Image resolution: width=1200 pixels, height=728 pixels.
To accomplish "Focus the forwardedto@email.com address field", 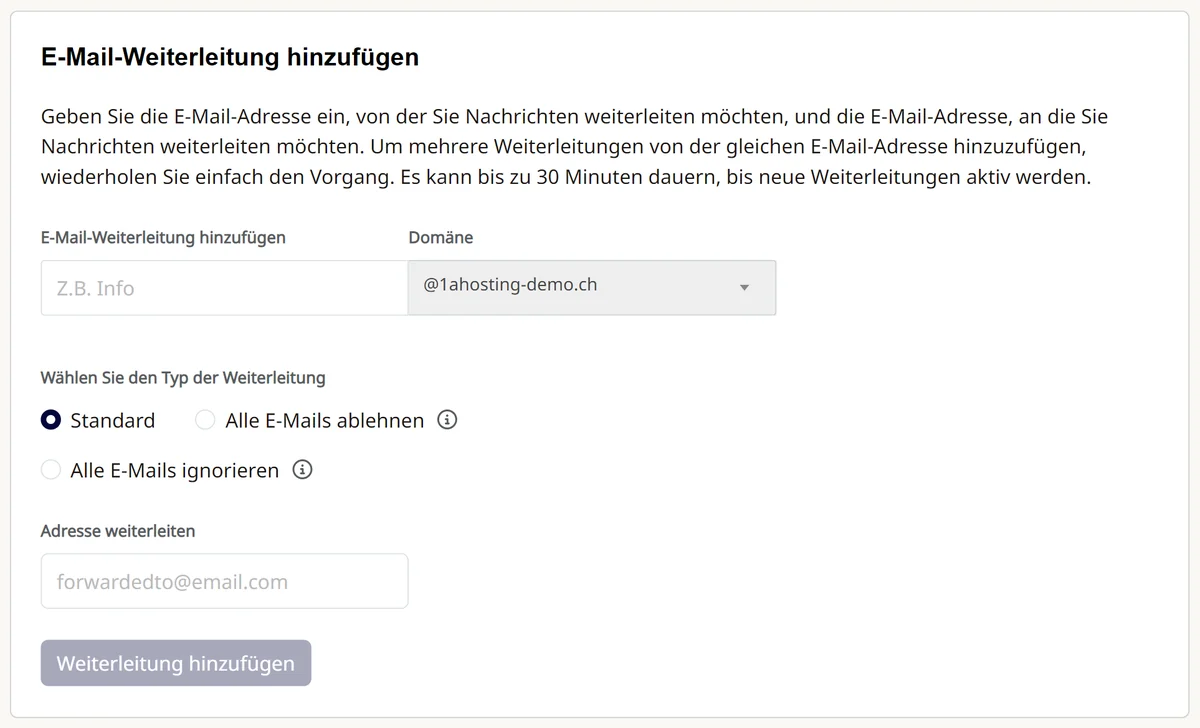I will coord(224,581).
